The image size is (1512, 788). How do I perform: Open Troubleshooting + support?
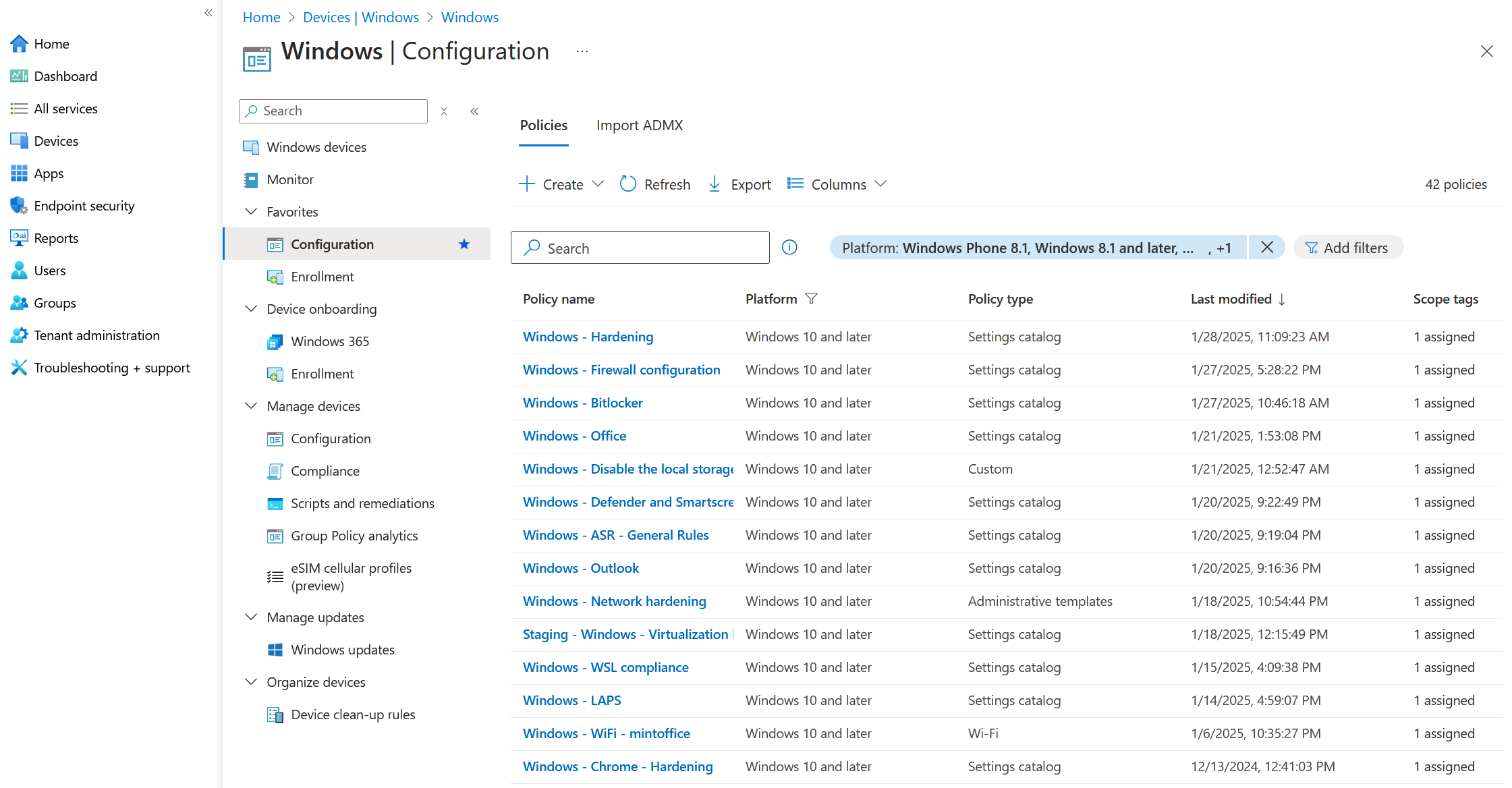point(112,367)
